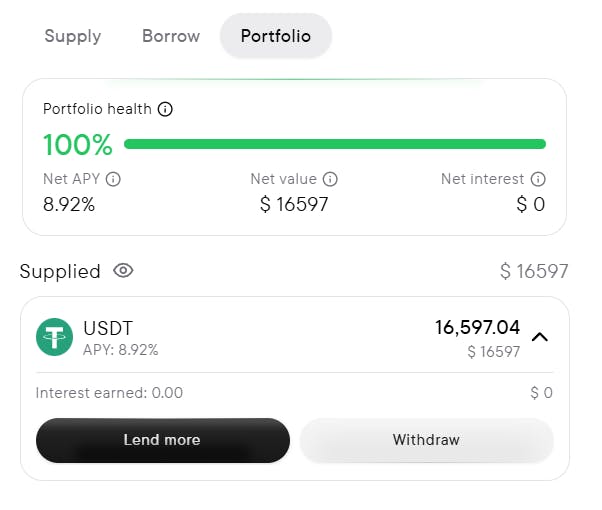
Task: Switch to the Borrow tab
Action: [171, 36]
